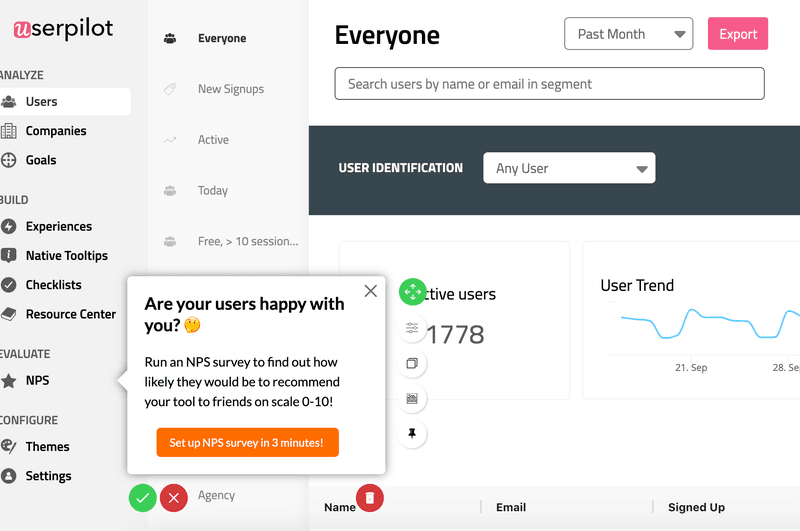Click the Userpilot logo
Screen dimensions: 800x531
pos(63,29)
